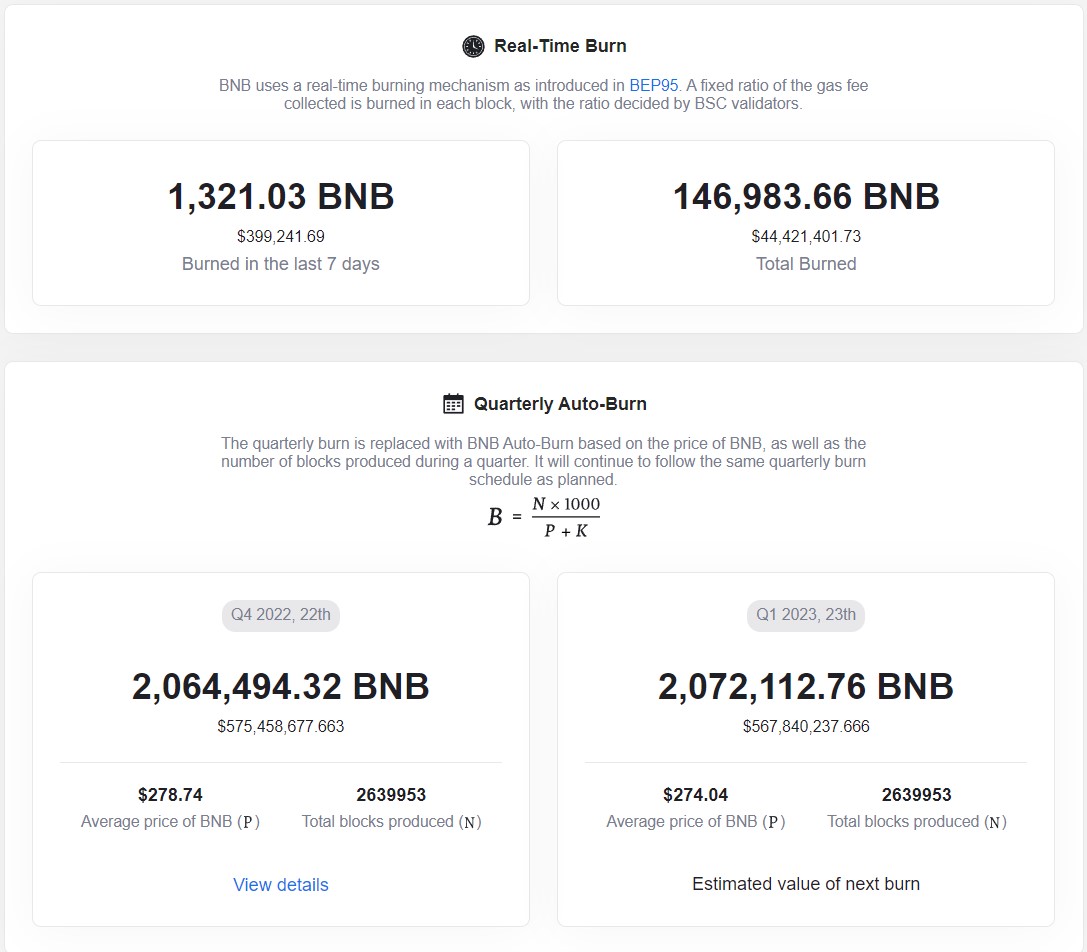1087x952 pixels.
Task: Select the Q4 2022, 22nd badge
Action: pyautogui.click(x=281, y=615)
